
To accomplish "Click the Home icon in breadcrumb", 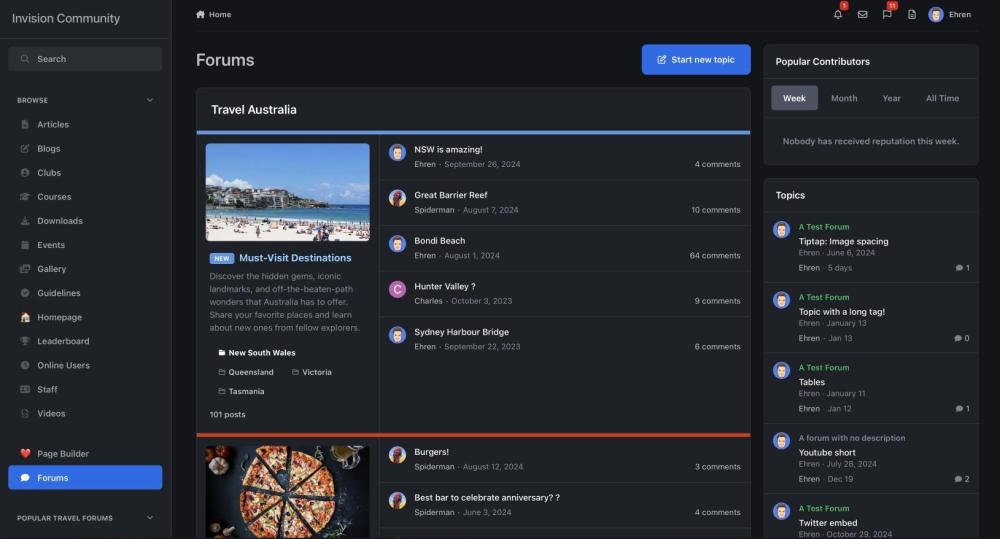I will (201, 15).
